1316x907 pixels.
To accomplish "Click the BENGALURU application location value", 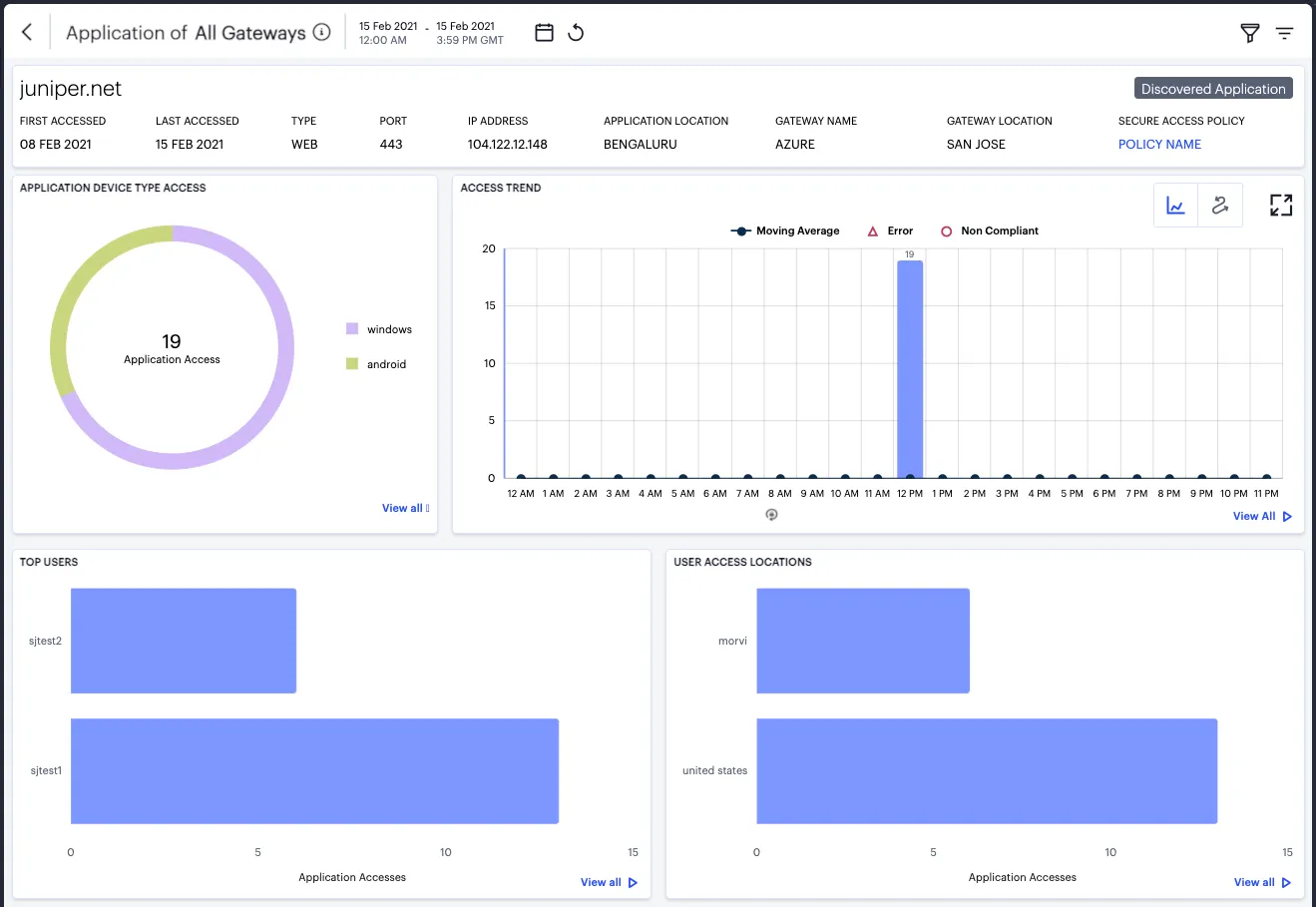I will tap(640, 144).
